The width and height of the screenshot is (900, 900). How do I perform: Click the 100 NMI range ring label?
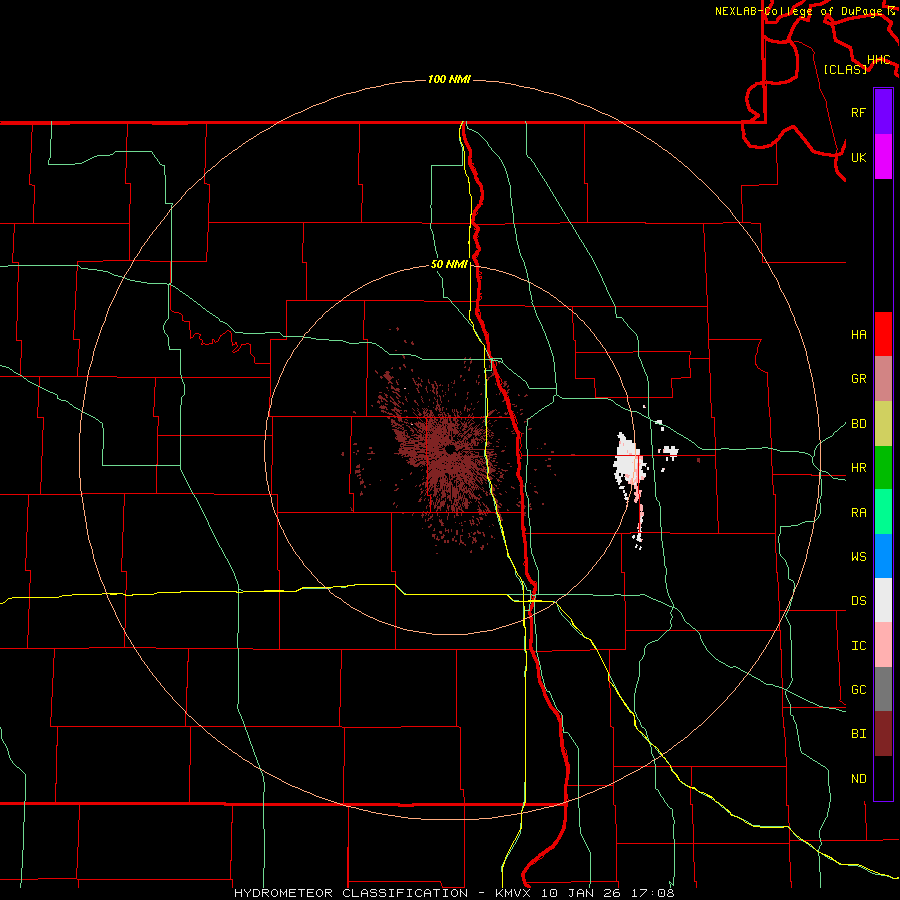pyautogui.click(x=449, y=79)
